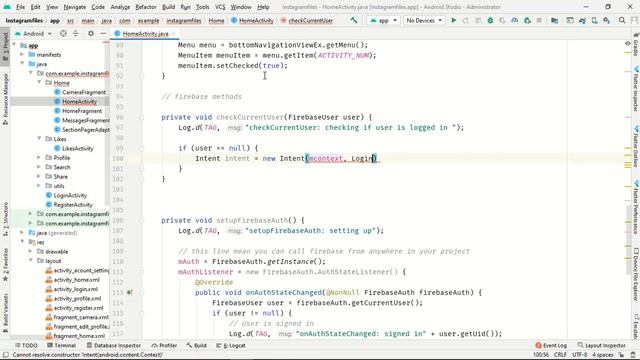640x360 pixels.
Task: Open the File menu
Action: pyautogui.click(x=20, y=7)
